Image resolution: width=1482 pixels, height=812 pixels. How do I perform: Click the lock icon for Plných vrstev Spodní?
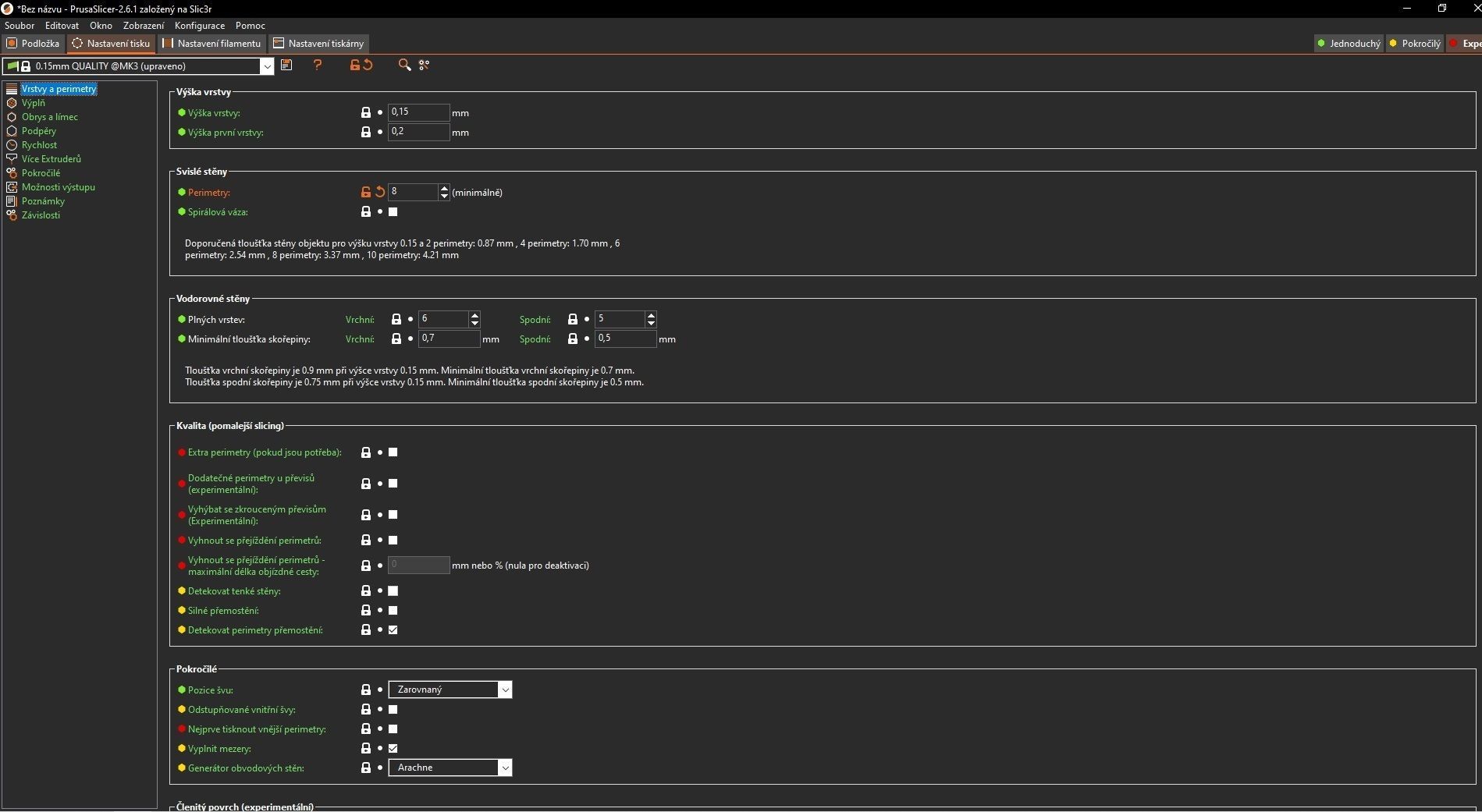click(572, 319)
